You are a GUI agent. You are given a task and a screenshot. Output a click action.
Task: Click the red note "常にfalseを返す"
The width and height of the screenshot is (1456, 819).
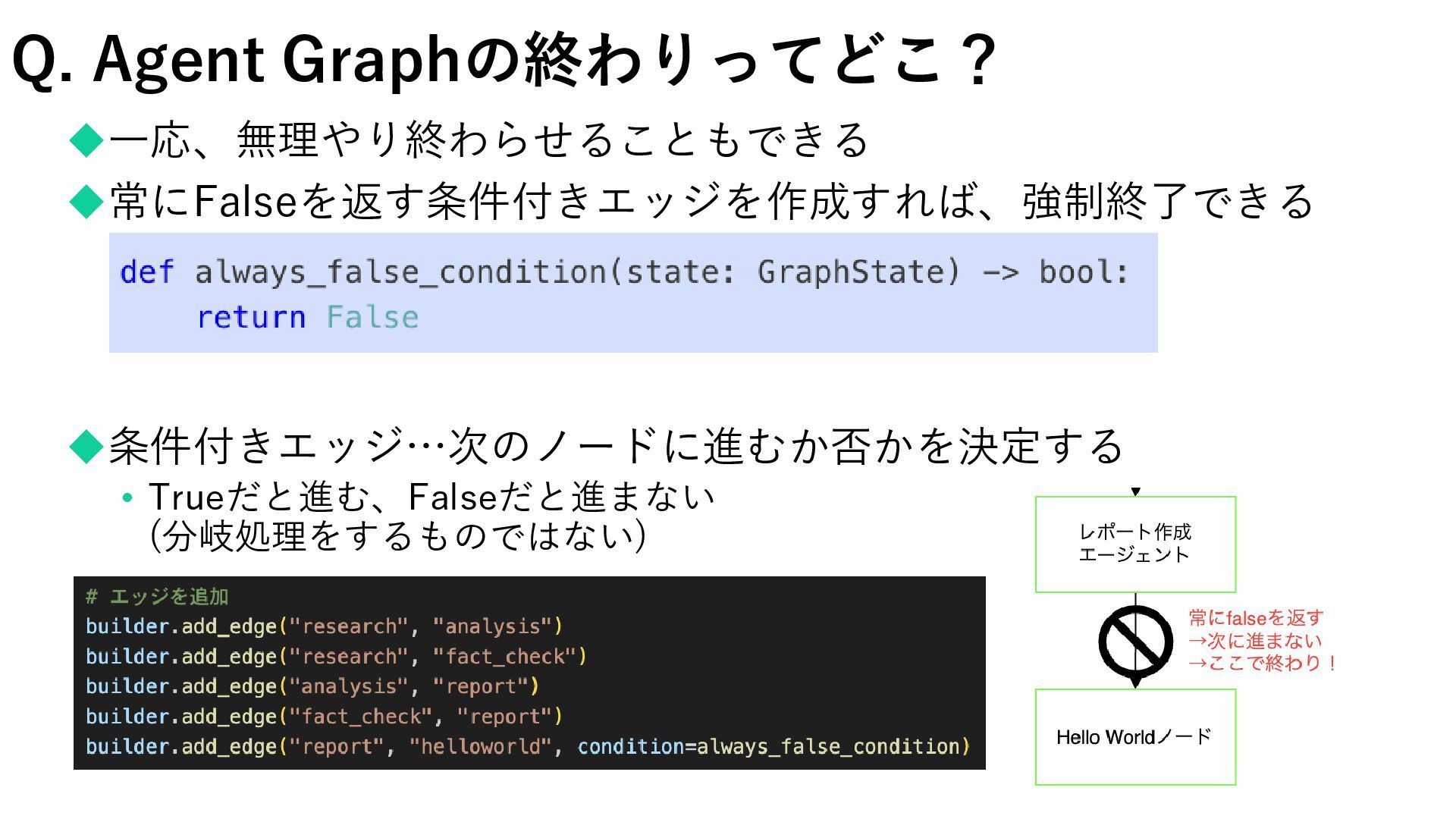click(x=1256, y=618)
